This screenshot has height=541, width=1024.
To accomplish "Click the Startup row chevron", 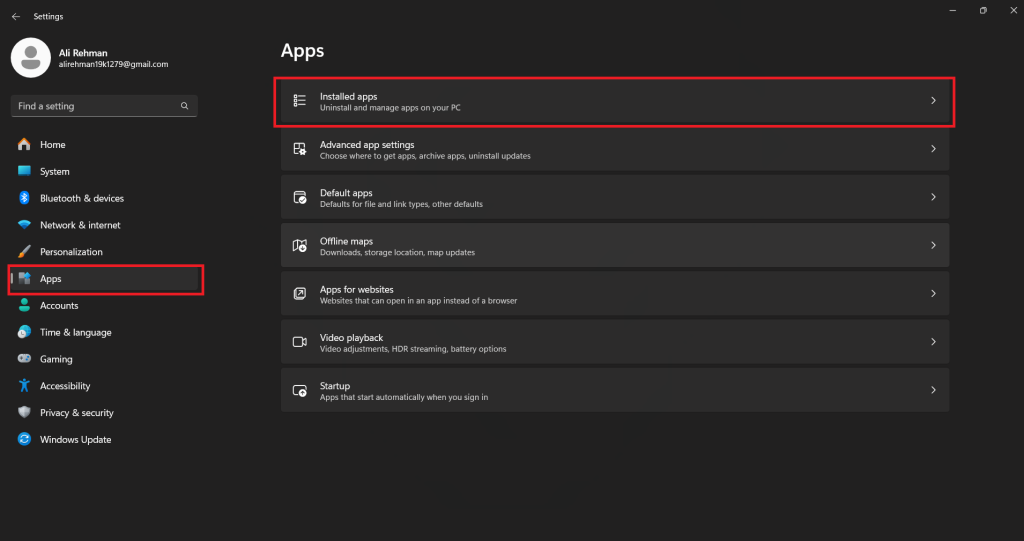I will pyautogui.click(x=933, y=390).
